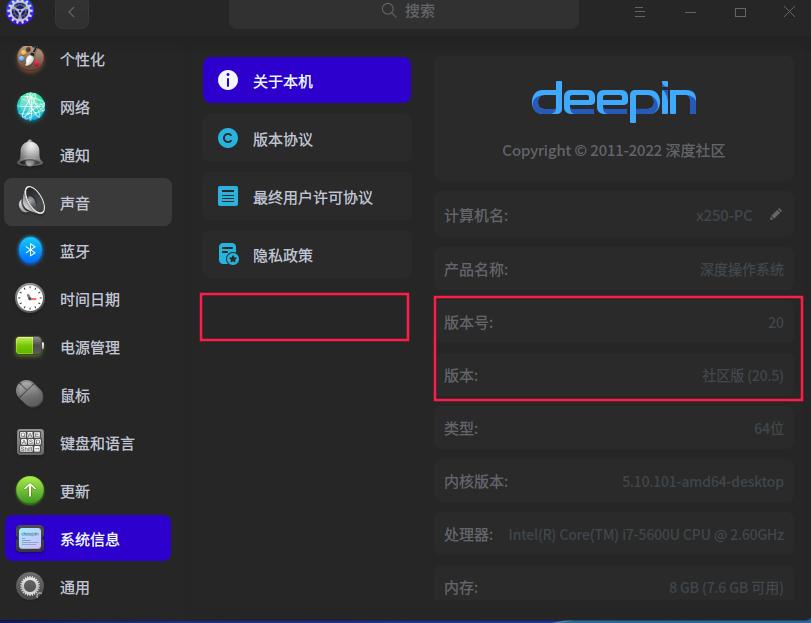
Task: Click the back arrow navigation button
Action: click(70, 12)
